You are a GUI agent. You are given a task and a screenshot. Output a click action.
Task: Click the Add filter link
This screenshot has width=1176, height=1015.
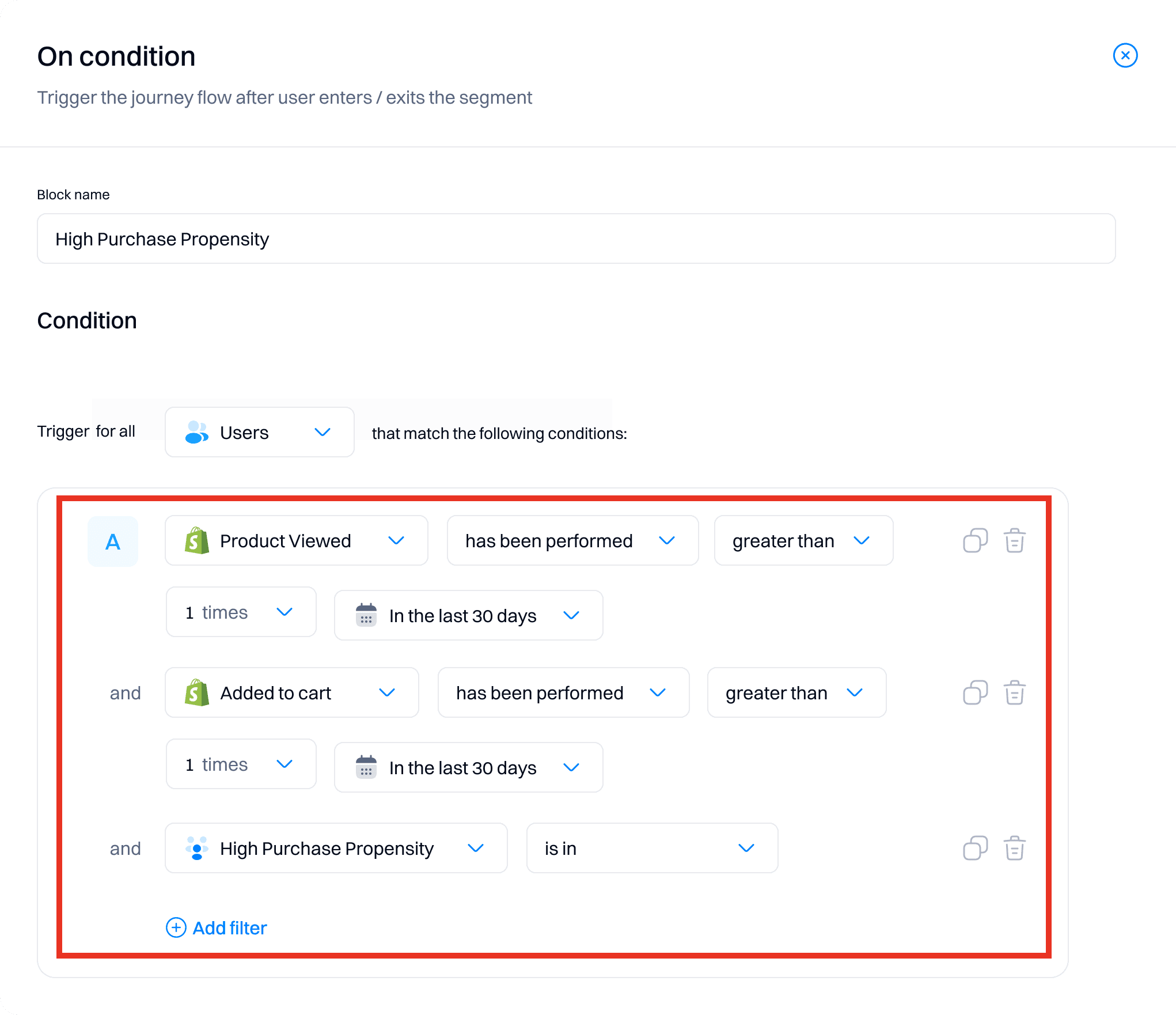pyautogui.click(x=229, y=928)
